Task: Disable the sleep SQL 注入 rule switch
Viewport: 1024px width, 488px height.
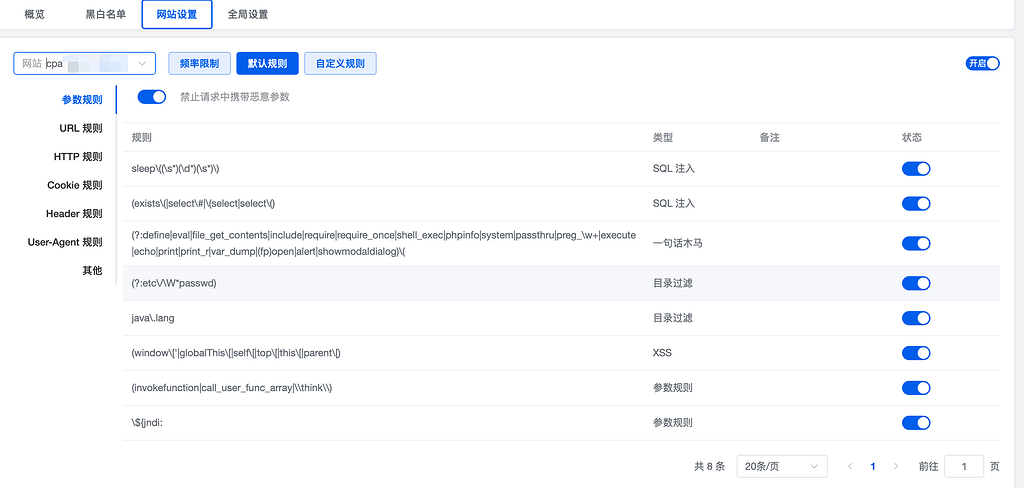Action: tap(916, 169)
